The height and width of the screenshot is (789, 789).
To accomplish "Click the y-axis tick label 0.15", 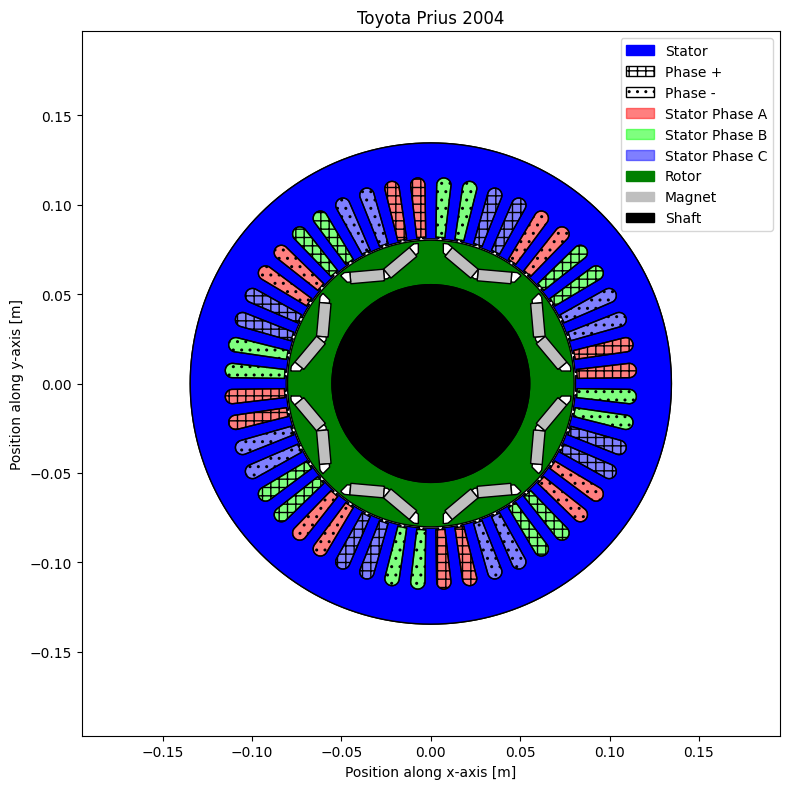I will [x=56, y=117].
